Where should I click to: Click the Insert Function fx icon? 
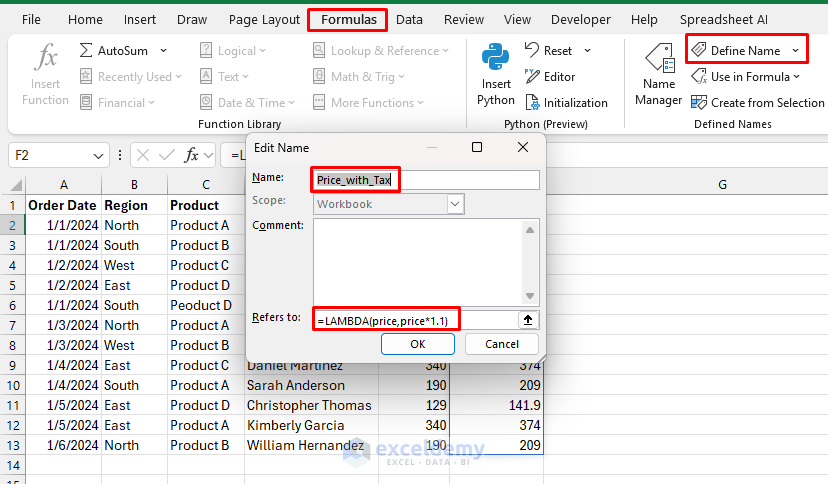pyautogui.click(x=45, y=59)
